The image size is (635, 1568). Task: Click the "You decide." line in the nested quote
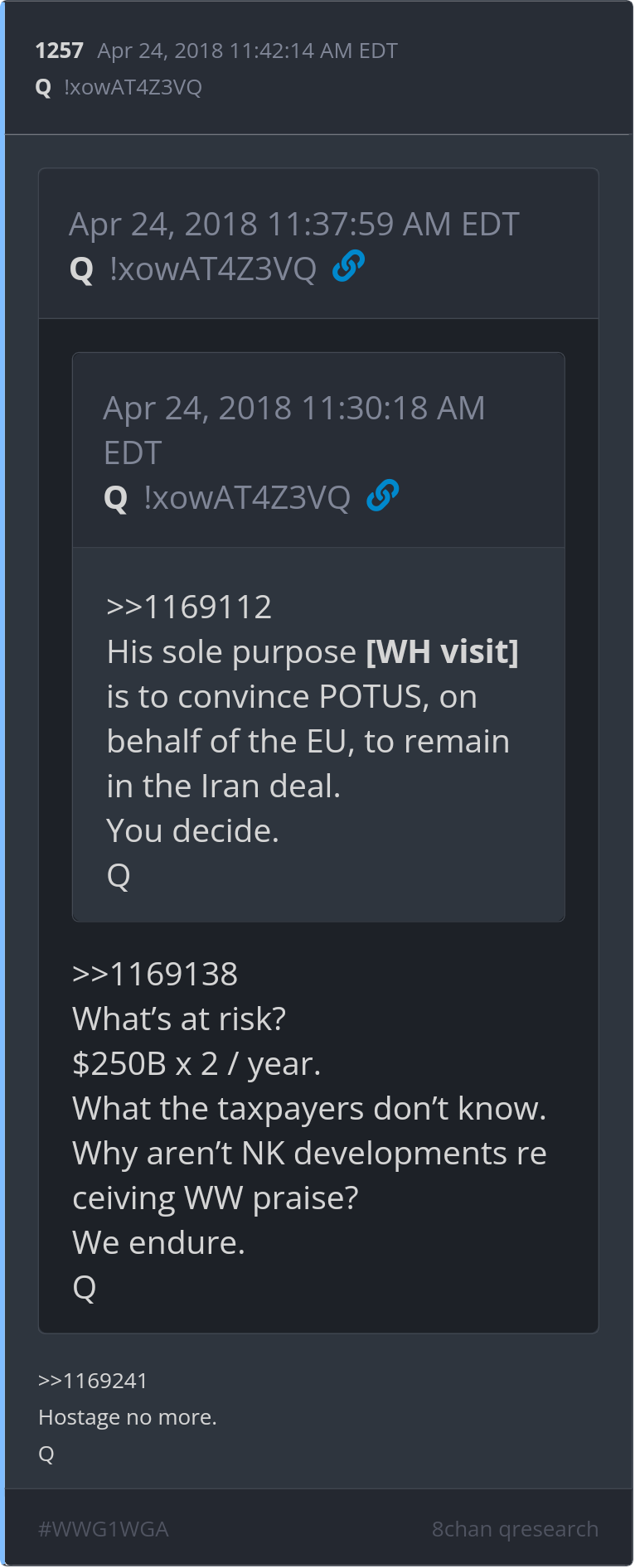tap(192, 831)
